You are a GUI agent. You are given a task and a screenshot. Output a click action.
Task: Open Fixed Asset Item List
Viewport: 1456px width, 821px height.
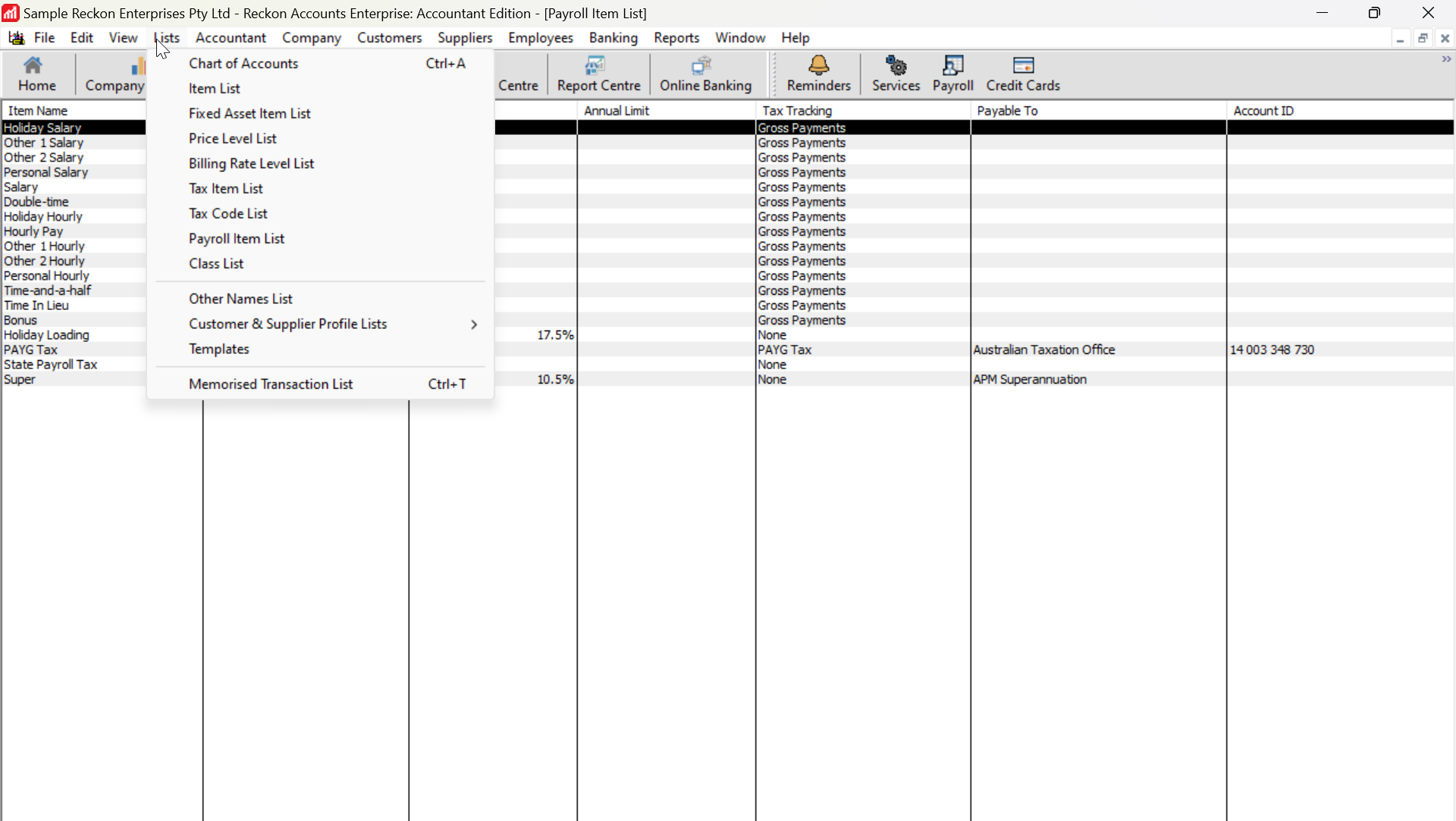320,114
